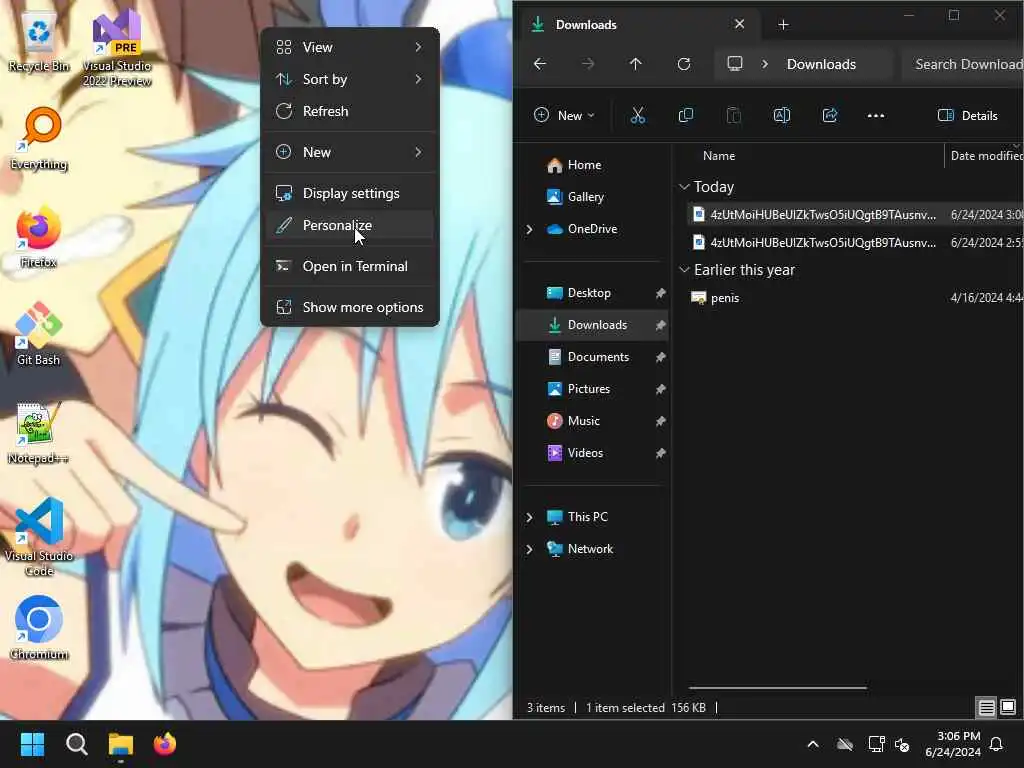Go forward with Explorer's forward arrow

tap(588, 64)
